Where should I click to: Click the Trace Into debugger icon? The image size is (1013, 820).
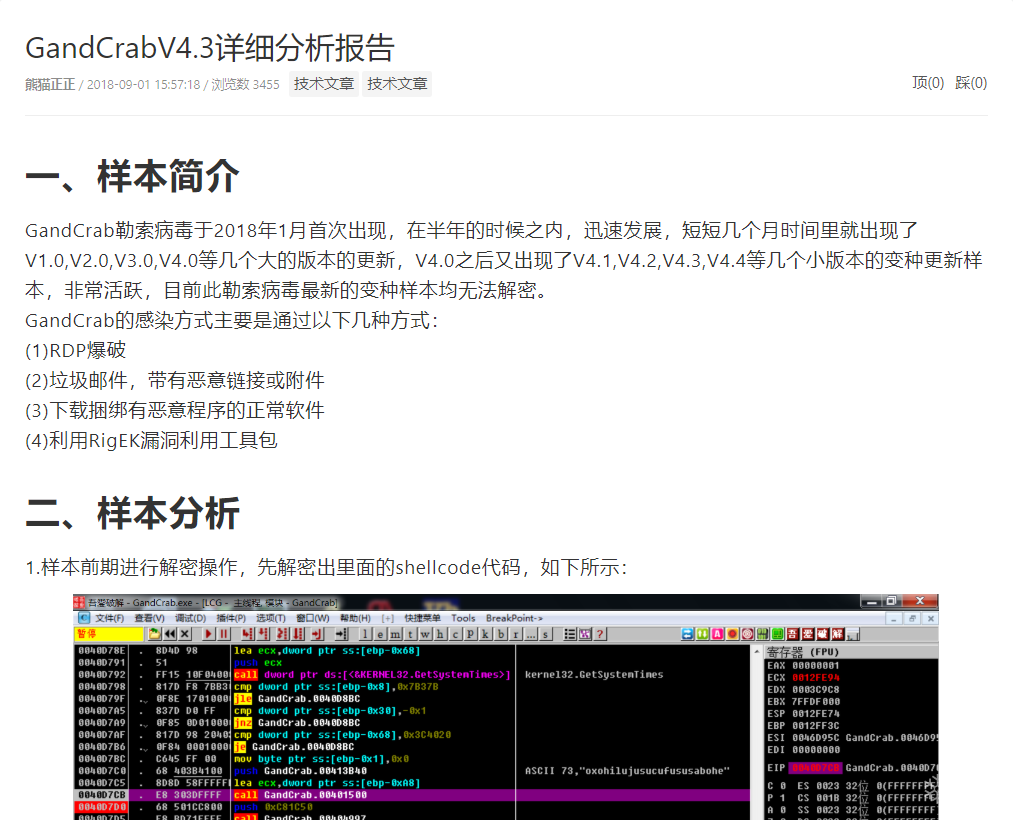click(x=283, y=634)
